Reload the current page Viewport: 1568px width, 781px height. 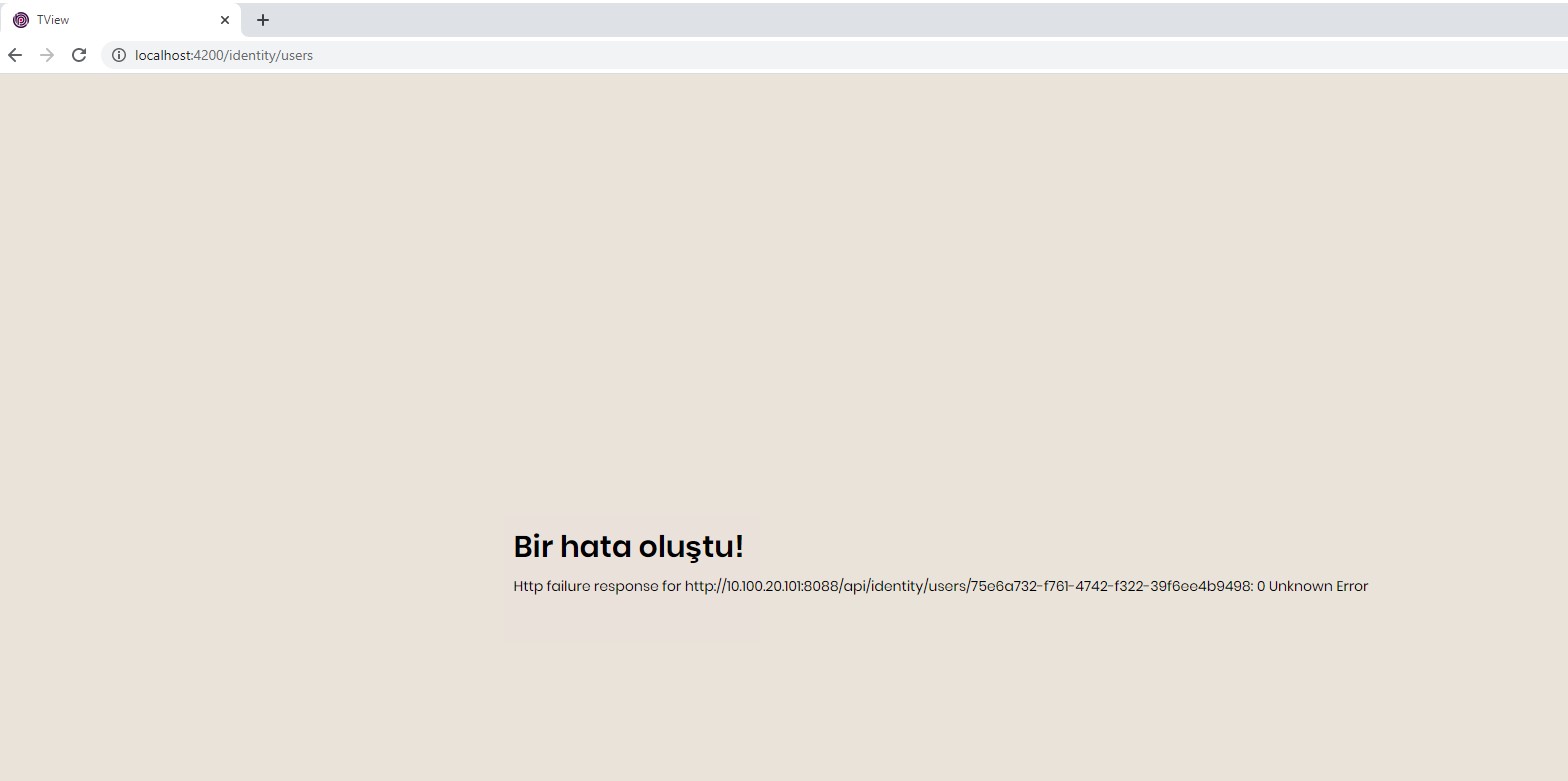(x=79, y=55)
